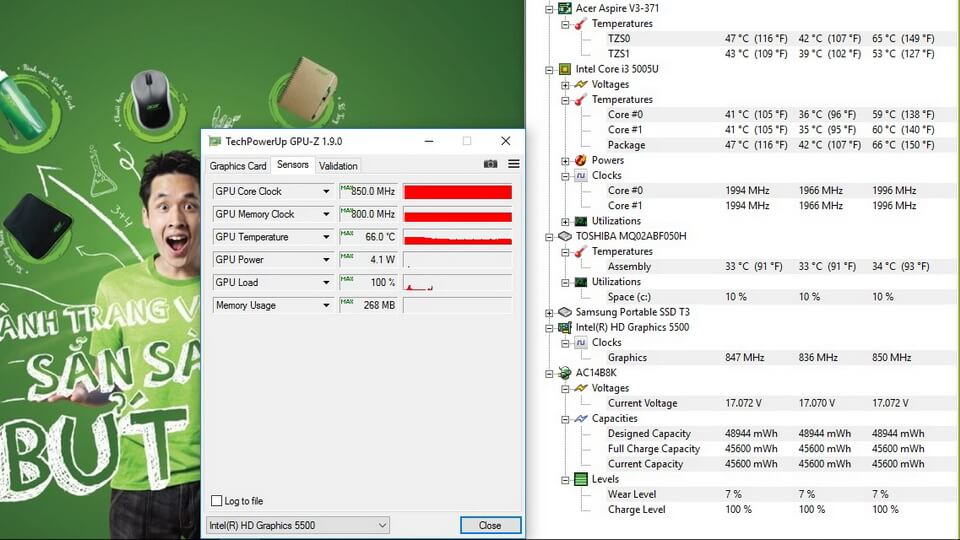Collapse the TOSHIBA MQ02ABF050H node
Image resolution: width=960 pixels, height=540 pixels.
point(549,237)
